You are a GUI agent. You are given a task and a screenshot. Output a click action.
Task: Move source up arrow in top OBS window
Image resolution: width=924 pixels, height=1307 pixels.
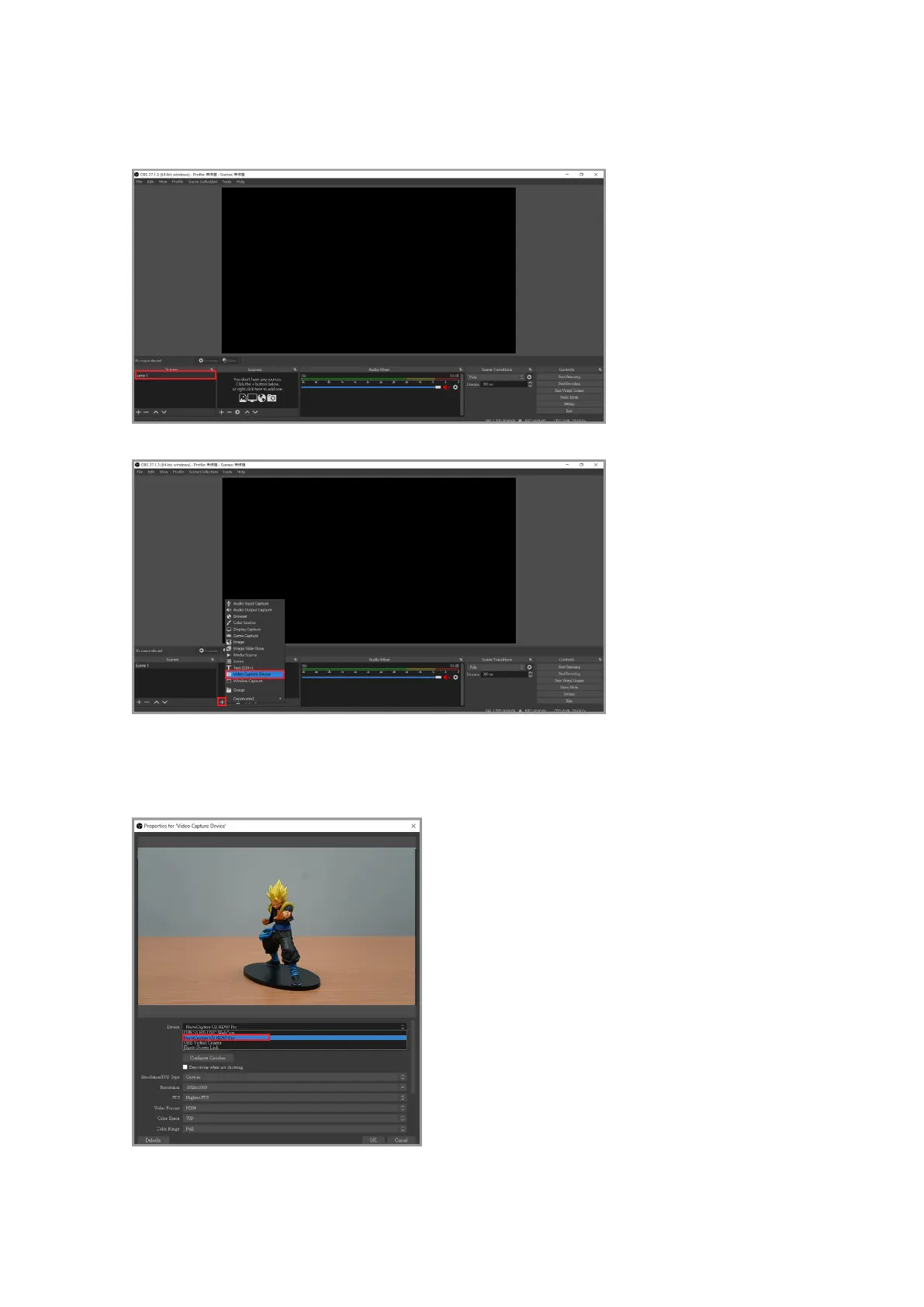(x=247, y=412)
